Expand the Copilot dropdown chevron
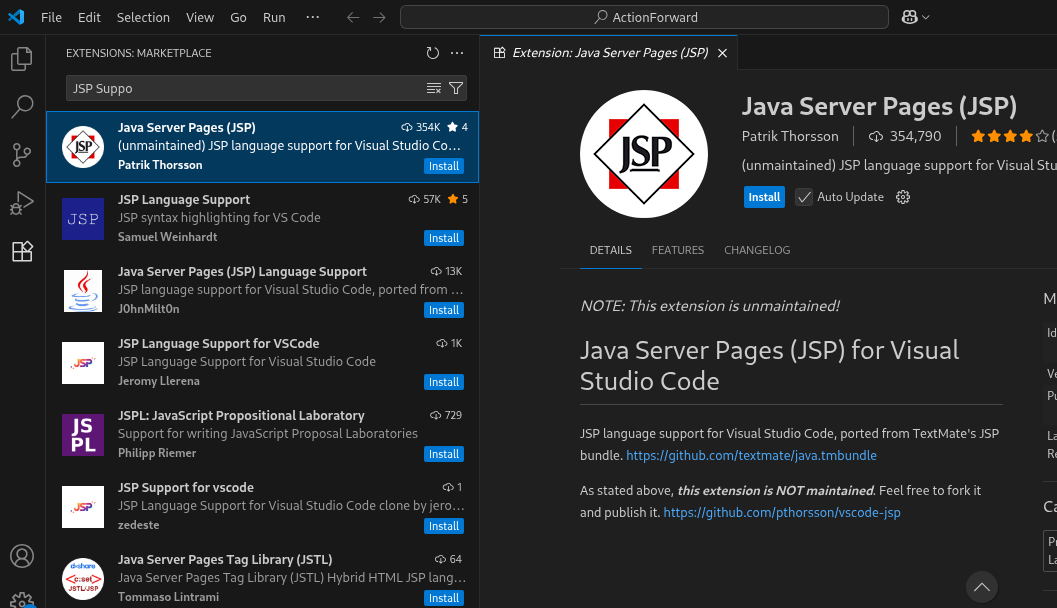 coord(926,18)
